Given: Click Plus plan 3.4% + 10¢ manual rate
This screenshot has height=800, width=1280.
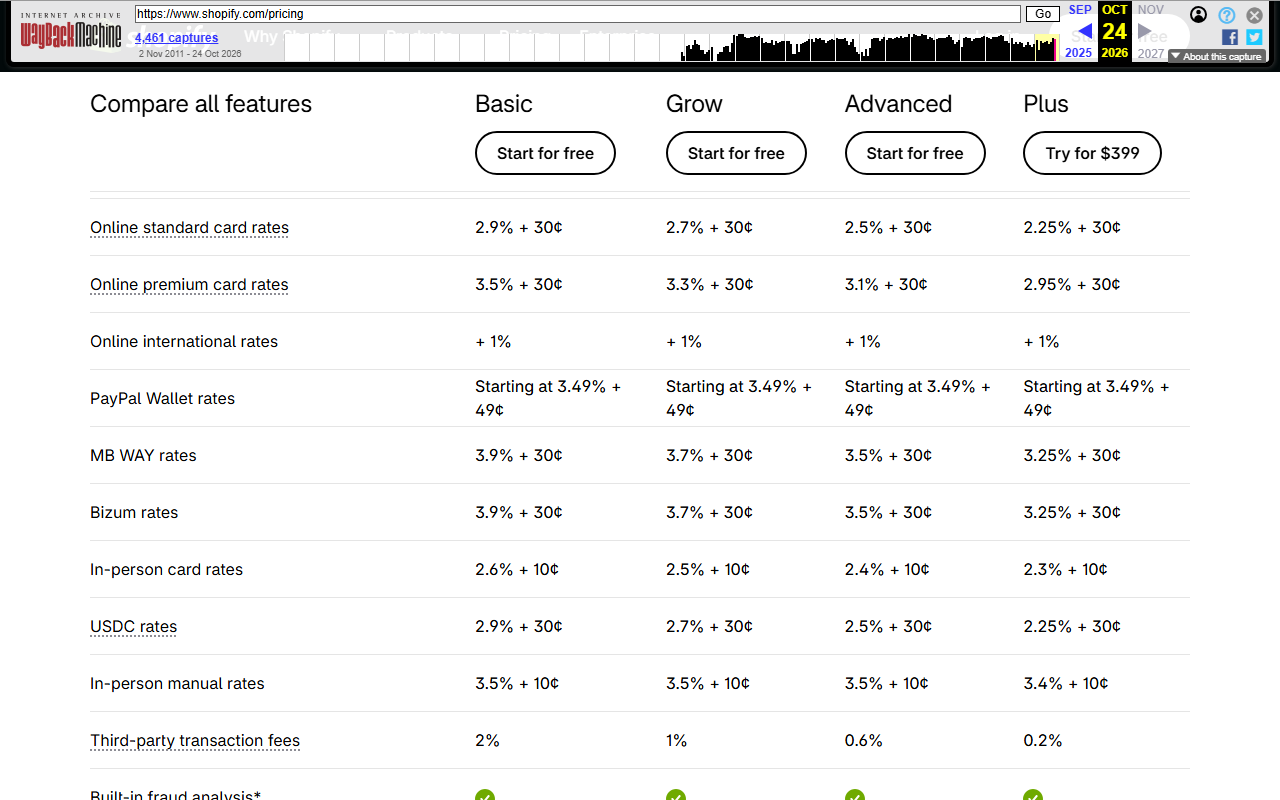Looking at the screenshot, I should coord(1066,684).
